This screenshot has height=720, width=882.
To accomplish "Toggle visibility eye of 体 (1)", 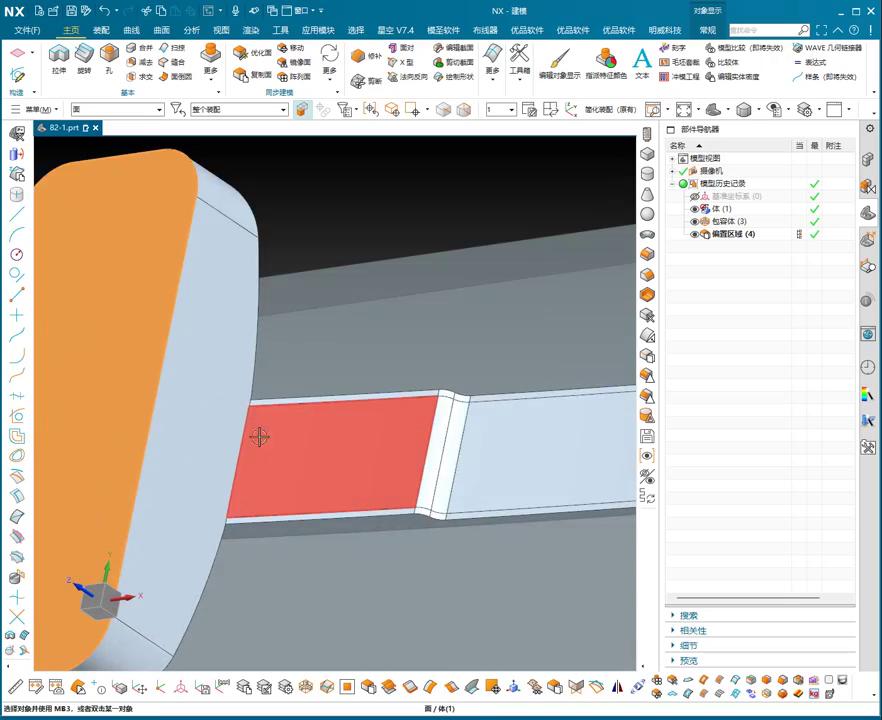I will (694, 209).
